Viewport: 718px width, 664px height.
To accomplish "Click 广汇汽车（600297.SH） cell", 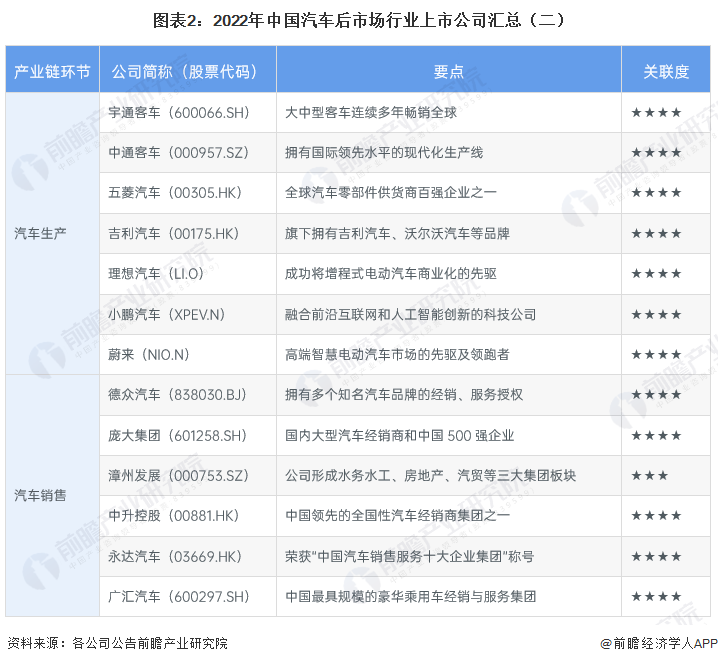I will click(x=188, y=597).
